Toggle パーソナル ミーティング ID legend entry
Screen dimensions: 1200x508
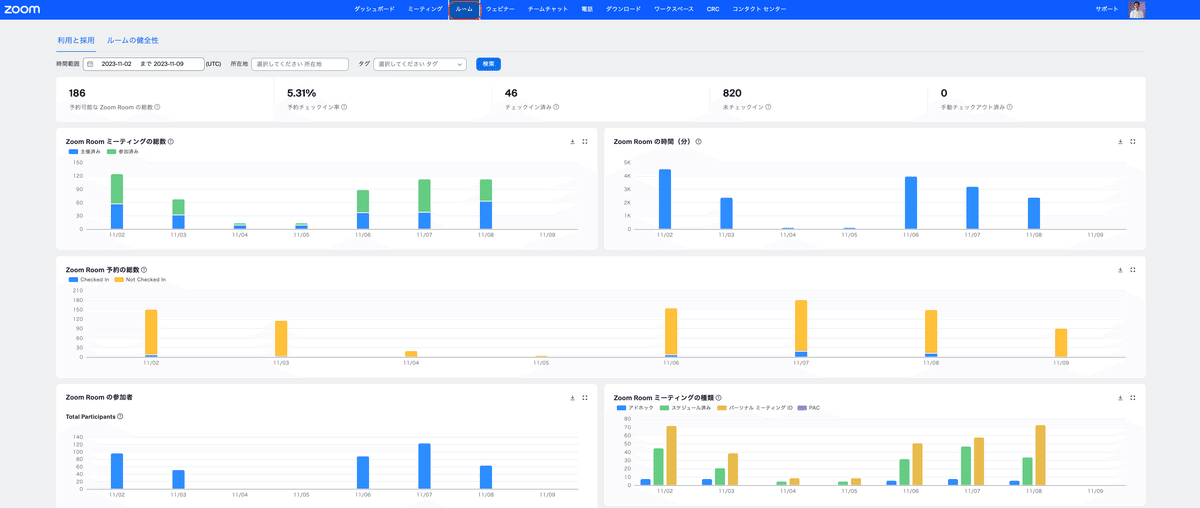click(755, 407)
